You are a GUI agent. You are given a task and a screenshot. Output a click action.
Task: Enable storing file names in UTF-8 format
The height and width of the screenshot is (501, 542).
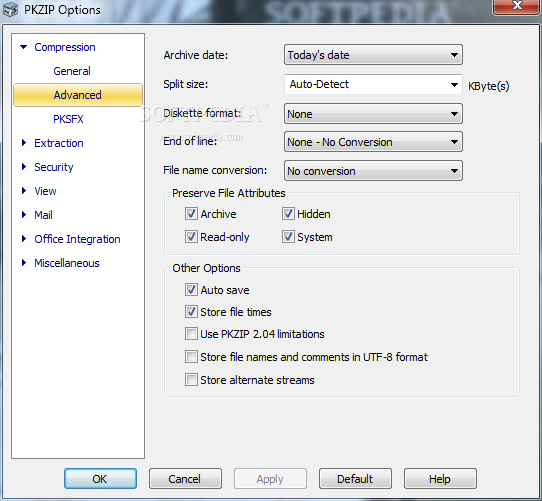click(x=191, y=357)
